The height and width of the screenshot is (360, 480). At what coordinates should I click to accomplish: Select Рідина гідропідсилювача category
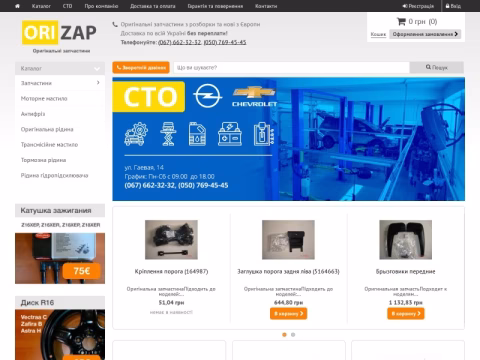click(54, 175)
